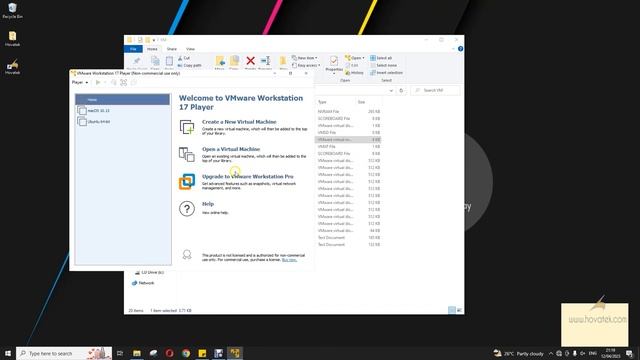Click the green Play virtual machine toolbar icon

(98, 82)
